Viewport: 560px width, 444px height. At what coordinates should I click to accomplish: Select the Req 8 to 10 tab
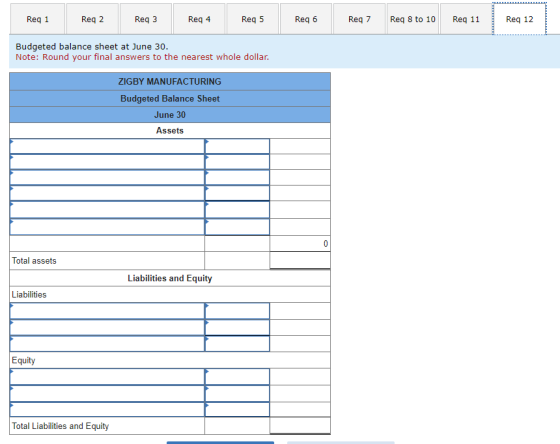click(412, 19)
